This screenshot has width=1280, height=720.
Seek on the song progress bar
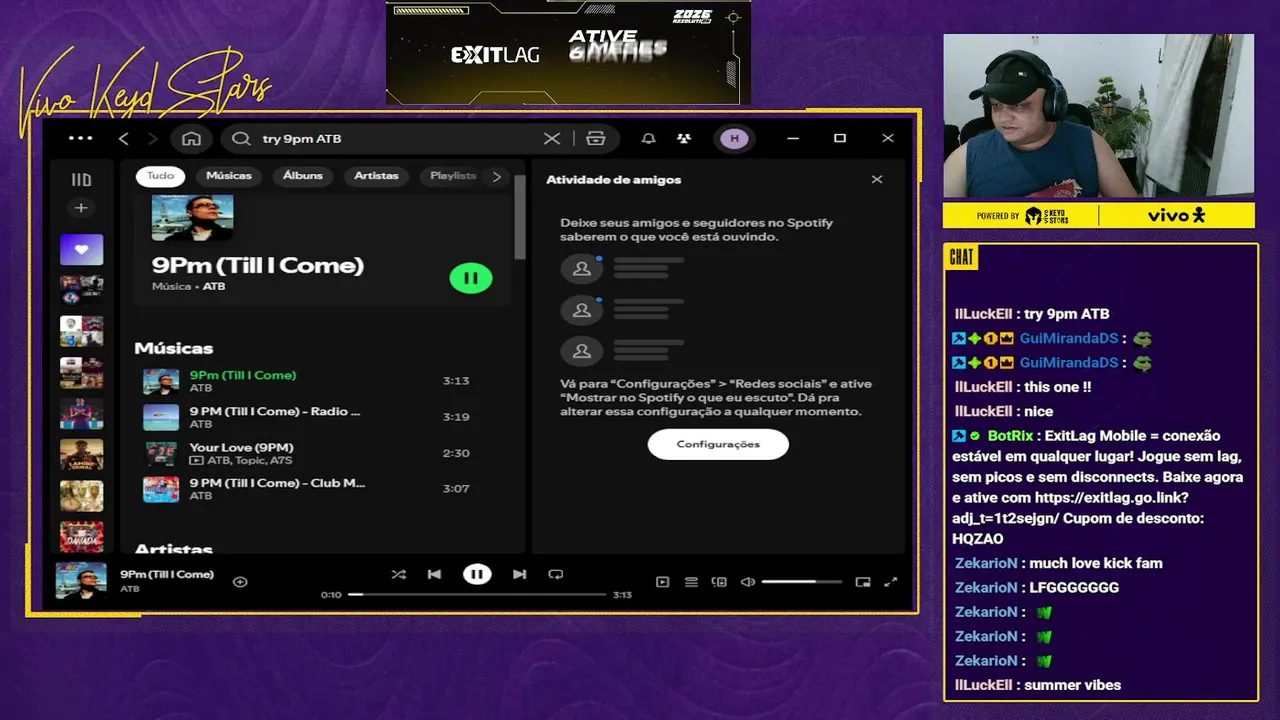click(x=477, y=595)
